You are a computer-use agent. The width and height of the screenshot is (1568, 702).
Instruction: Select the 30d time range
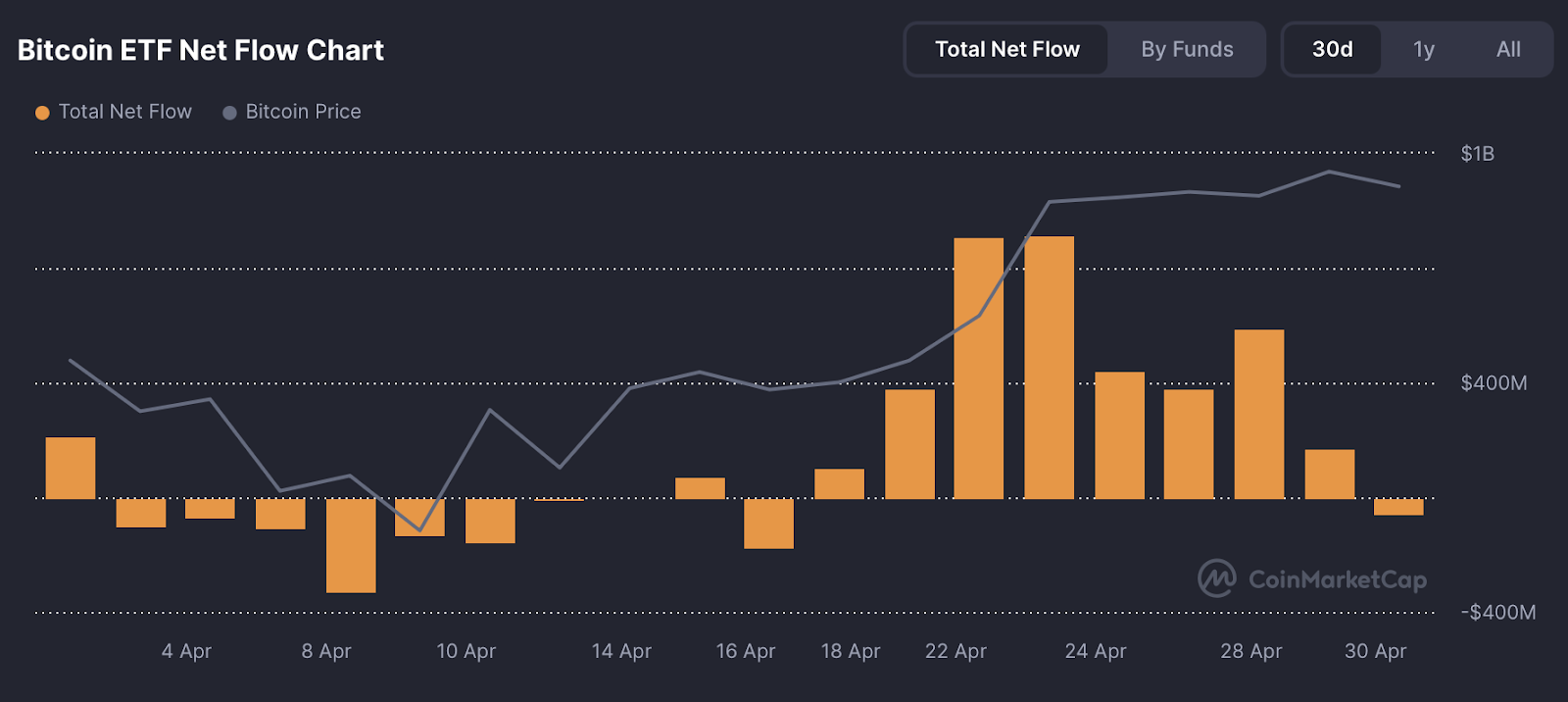[x=1332, y=49]
